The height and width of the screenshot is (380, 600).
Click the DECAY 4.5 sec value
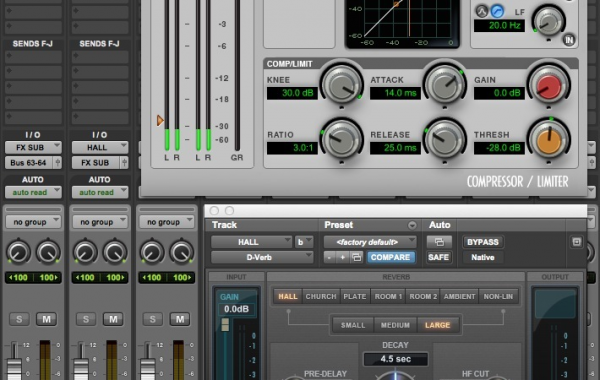396,359
